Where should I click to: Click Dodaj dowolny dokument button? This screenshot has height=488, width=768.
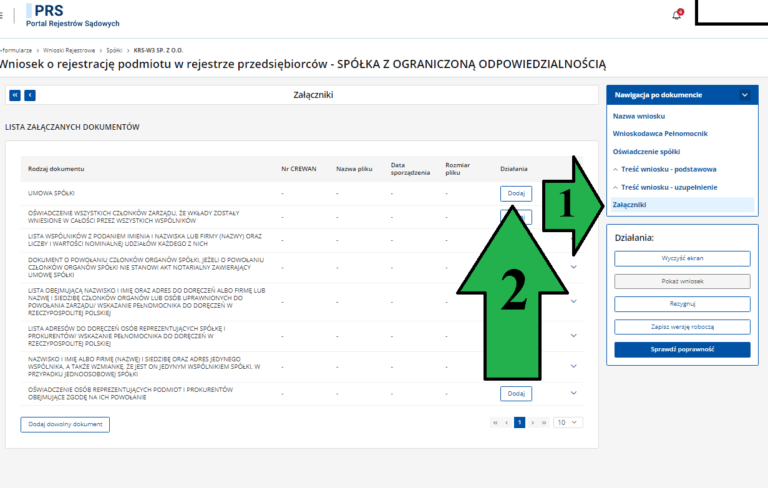tap(65, 424)
